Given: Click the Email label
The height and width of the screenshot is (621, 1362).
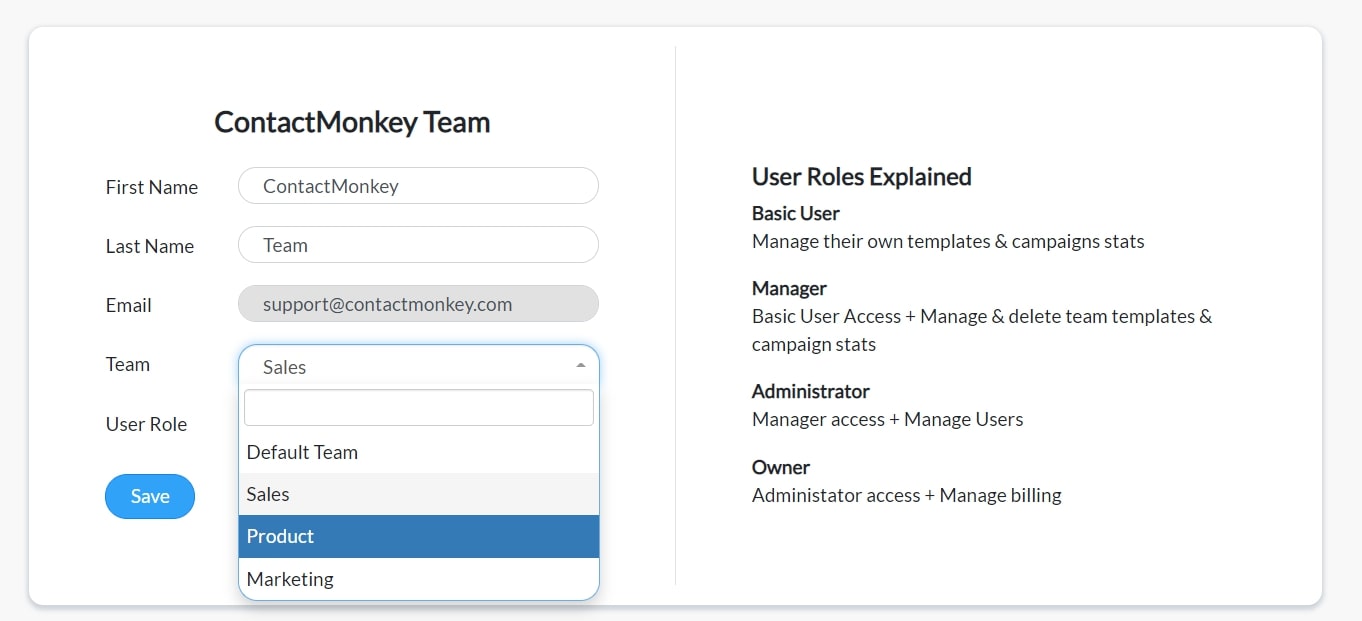Looking at the screenshot, I should coord(129,305).
